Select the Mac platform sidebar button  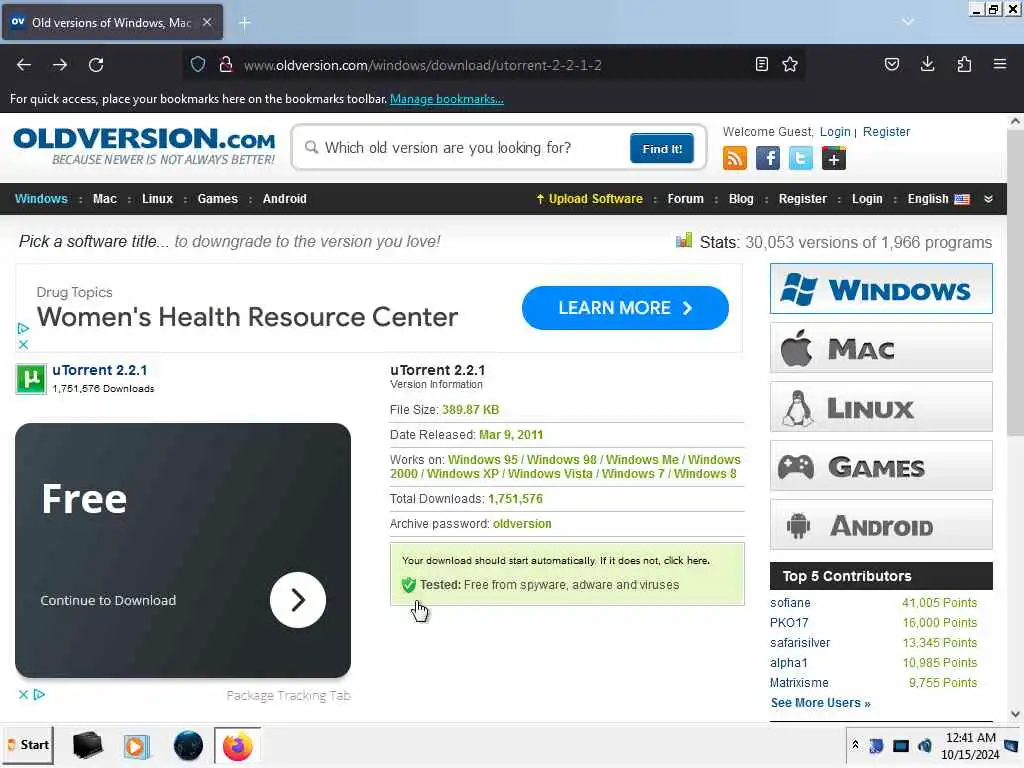881,347
